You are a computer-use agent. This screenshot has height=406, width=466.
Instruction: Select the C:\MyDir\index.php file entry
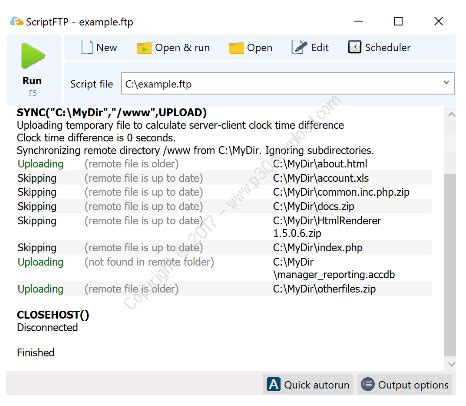click(318, 248)
